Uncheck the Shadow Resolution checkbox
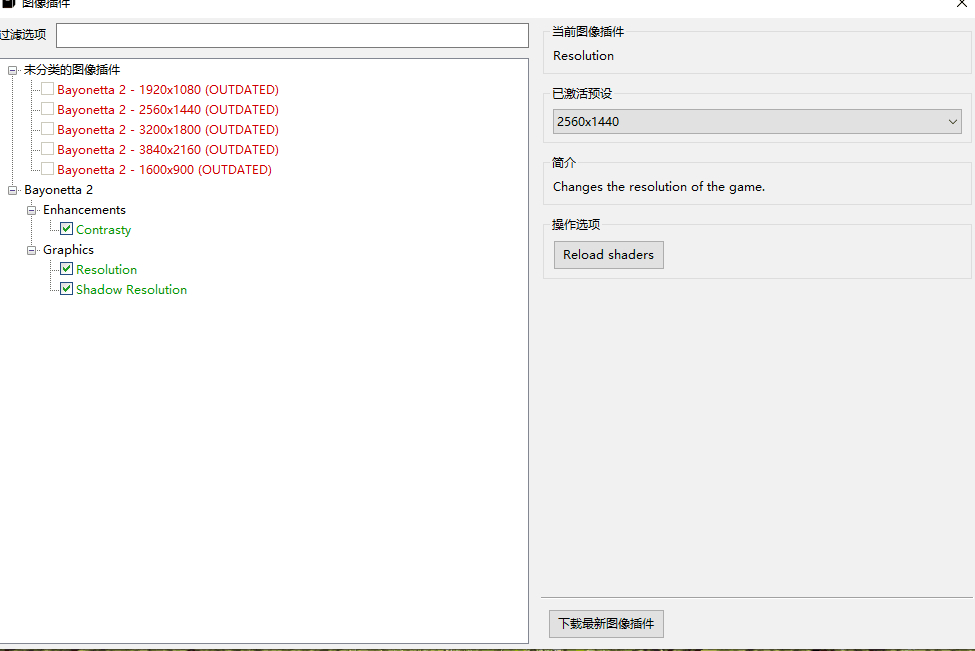Viewport: 975px width, 651px height. point(67,289)
